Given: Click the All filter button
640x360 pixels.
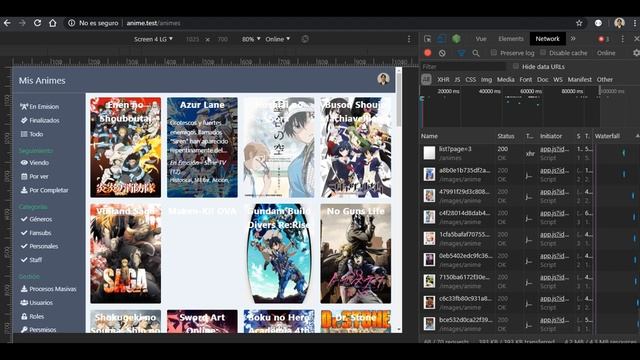Looking at the screenshot, I should click(426, 80).
